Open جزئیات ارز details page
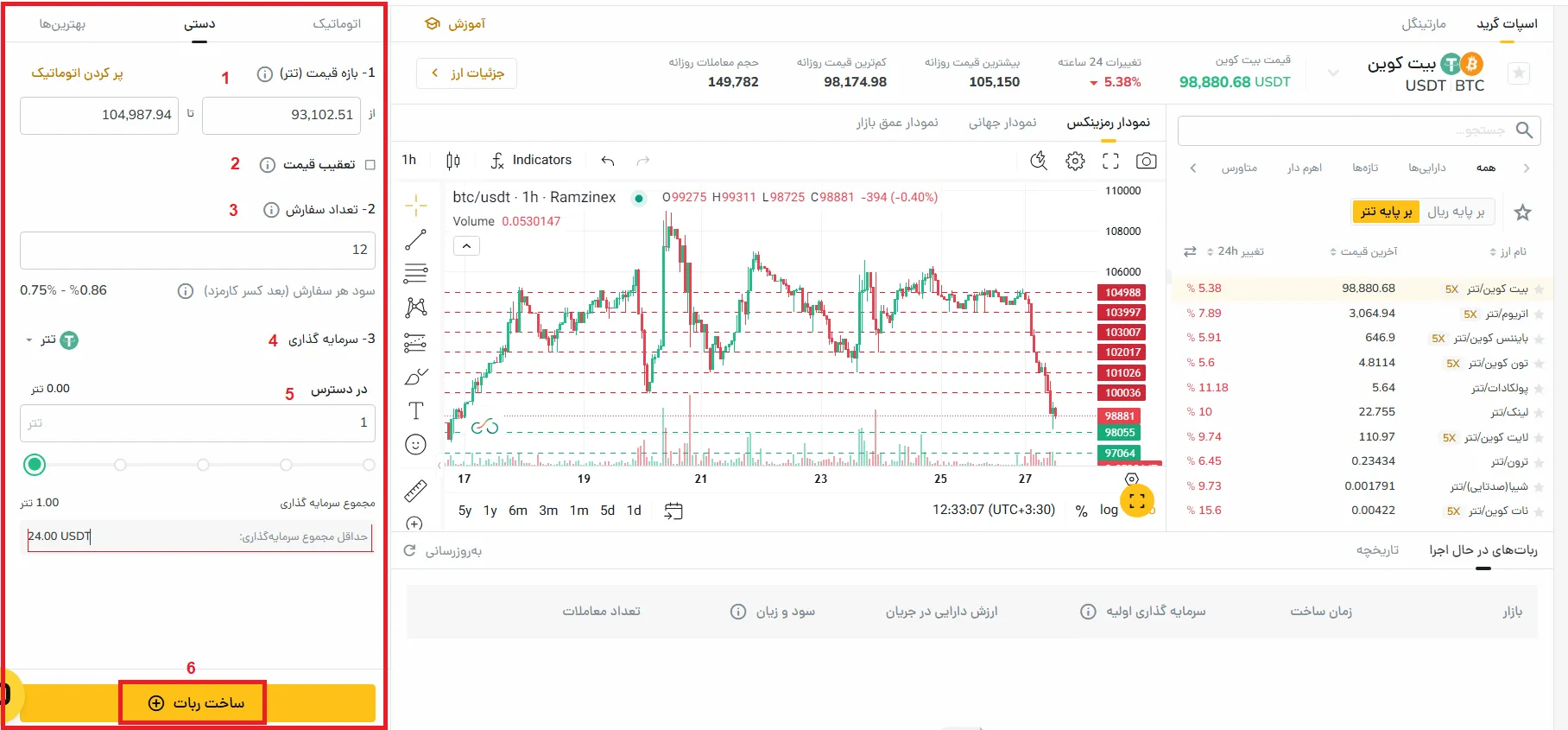The image size is (1568, 730). [466, 73]
